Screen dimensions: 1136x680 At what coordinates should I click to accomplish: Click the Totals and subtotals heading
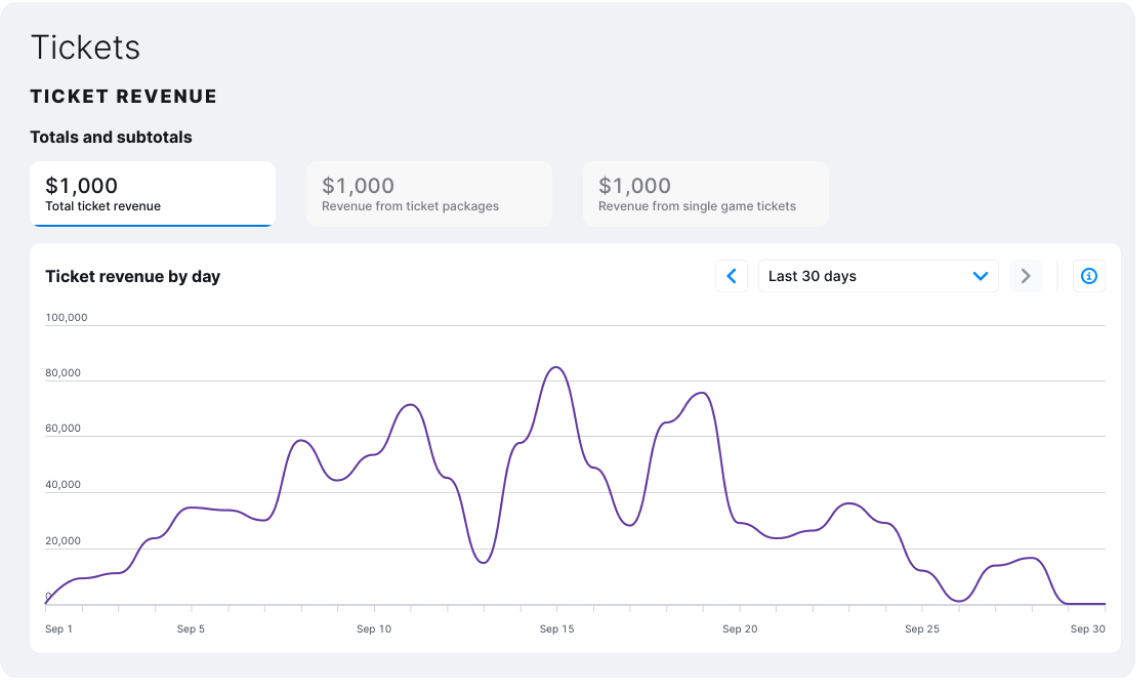111,137
